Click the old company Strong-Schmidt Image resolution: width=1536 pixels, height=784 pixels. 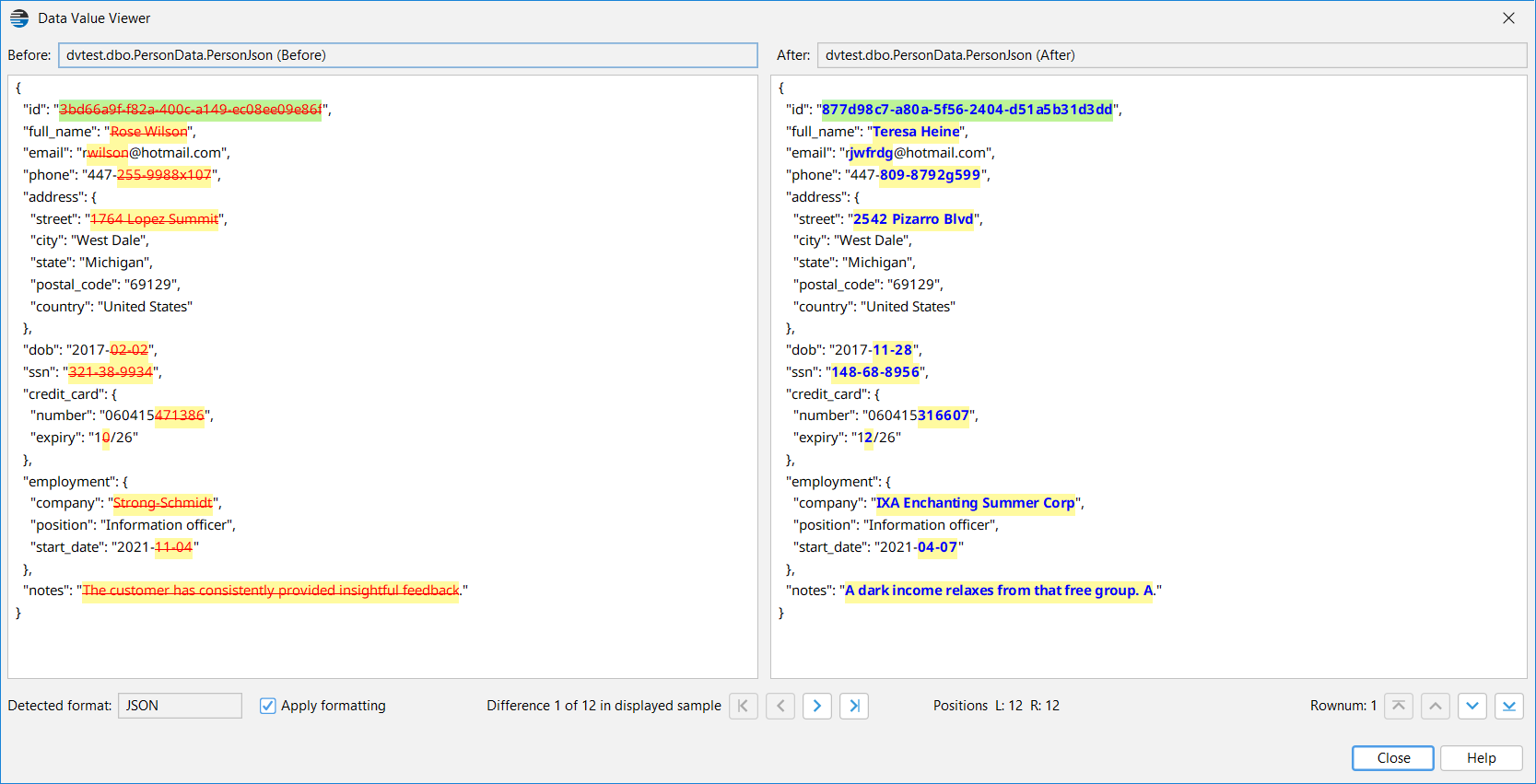point(163,503)
